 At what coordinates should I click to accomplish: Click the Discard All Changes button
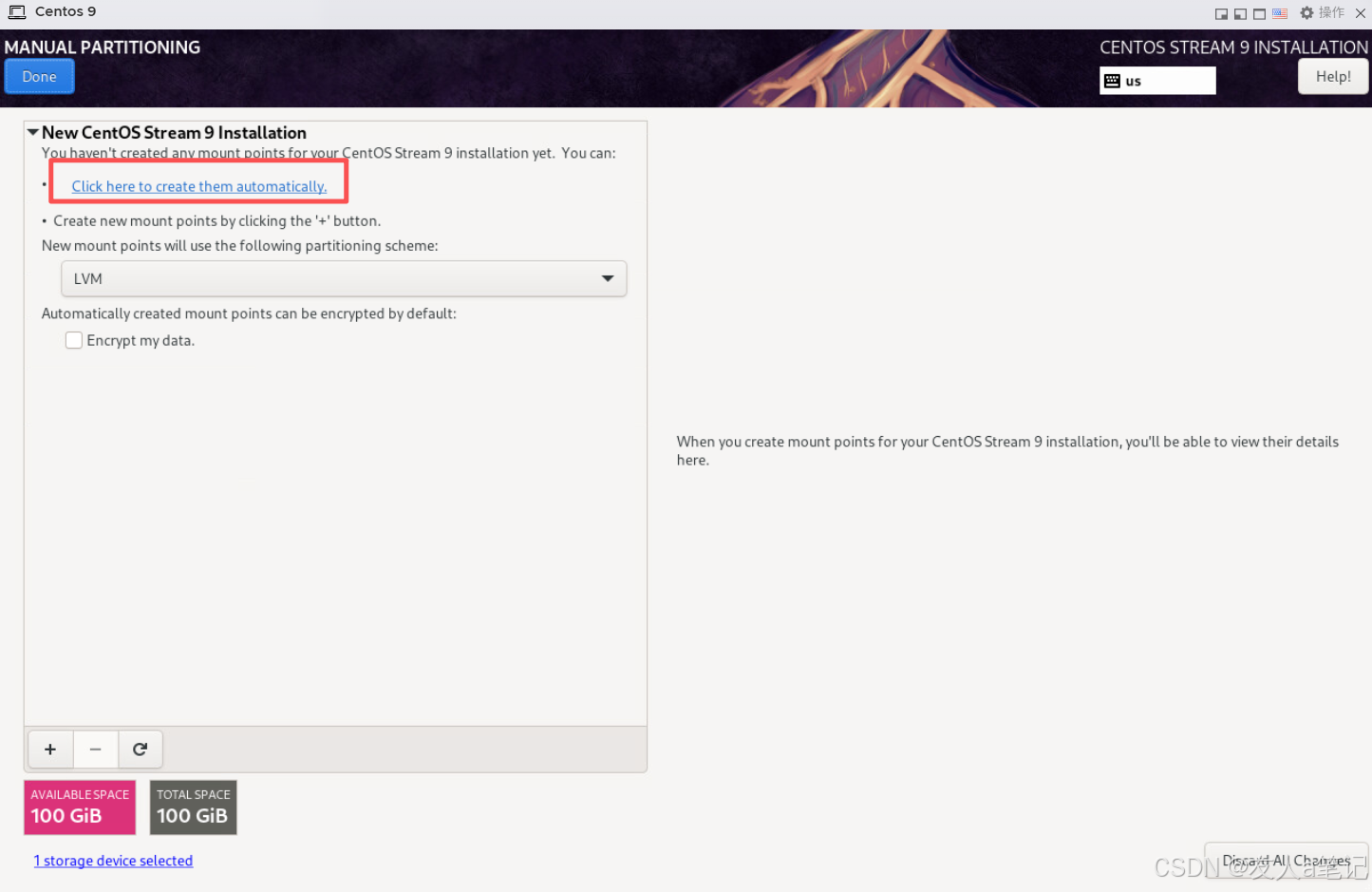click(1287, 861)
